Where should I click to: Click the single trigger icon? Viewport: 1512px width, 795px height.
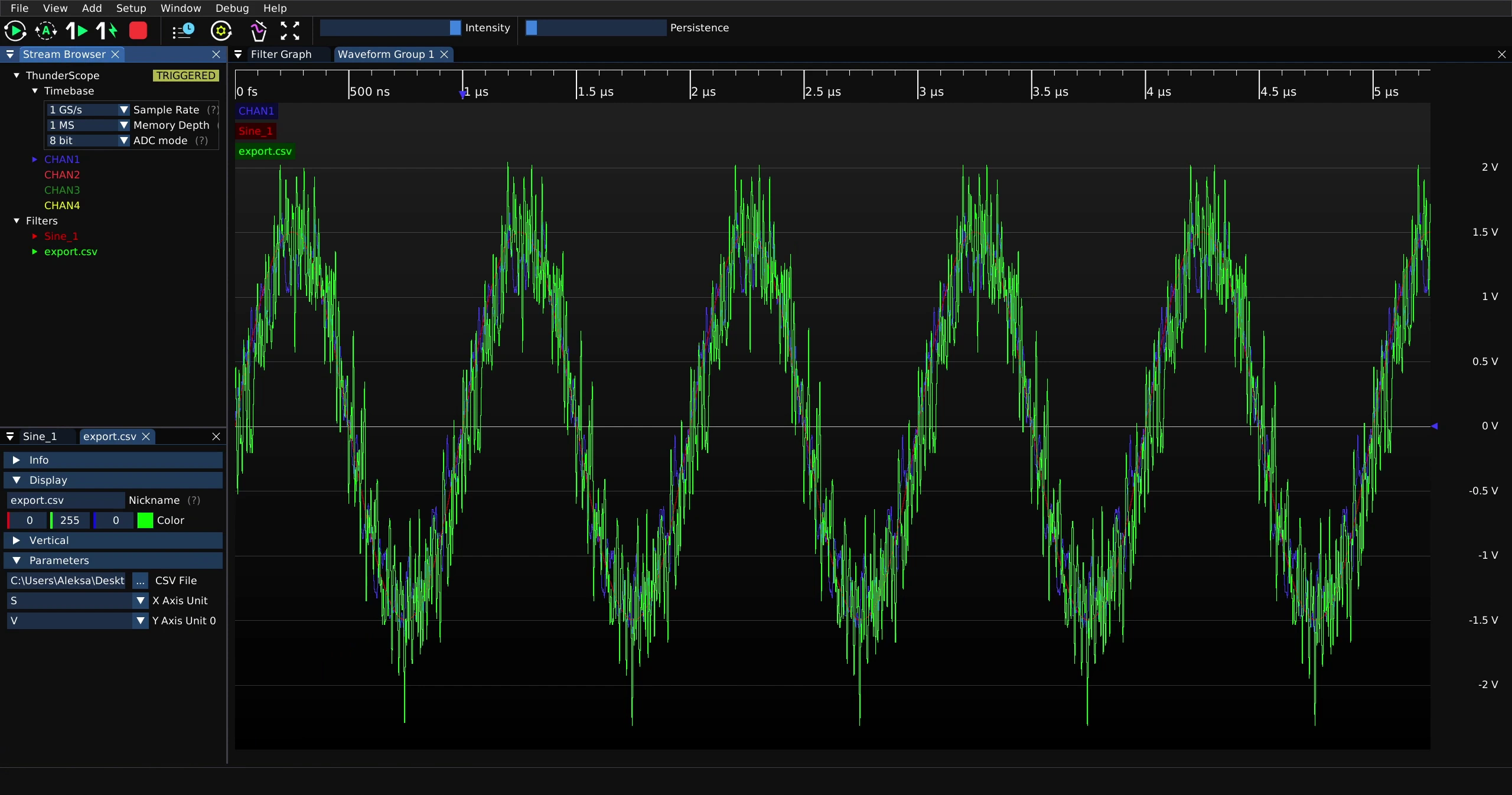[77, 31]
